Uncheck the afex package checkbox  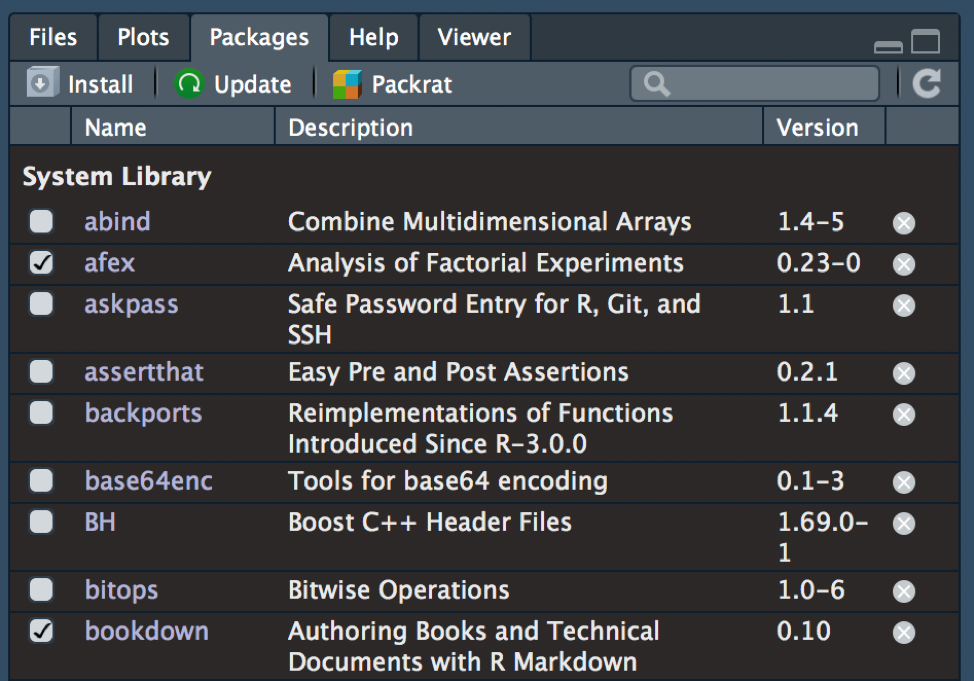(41, 263)
